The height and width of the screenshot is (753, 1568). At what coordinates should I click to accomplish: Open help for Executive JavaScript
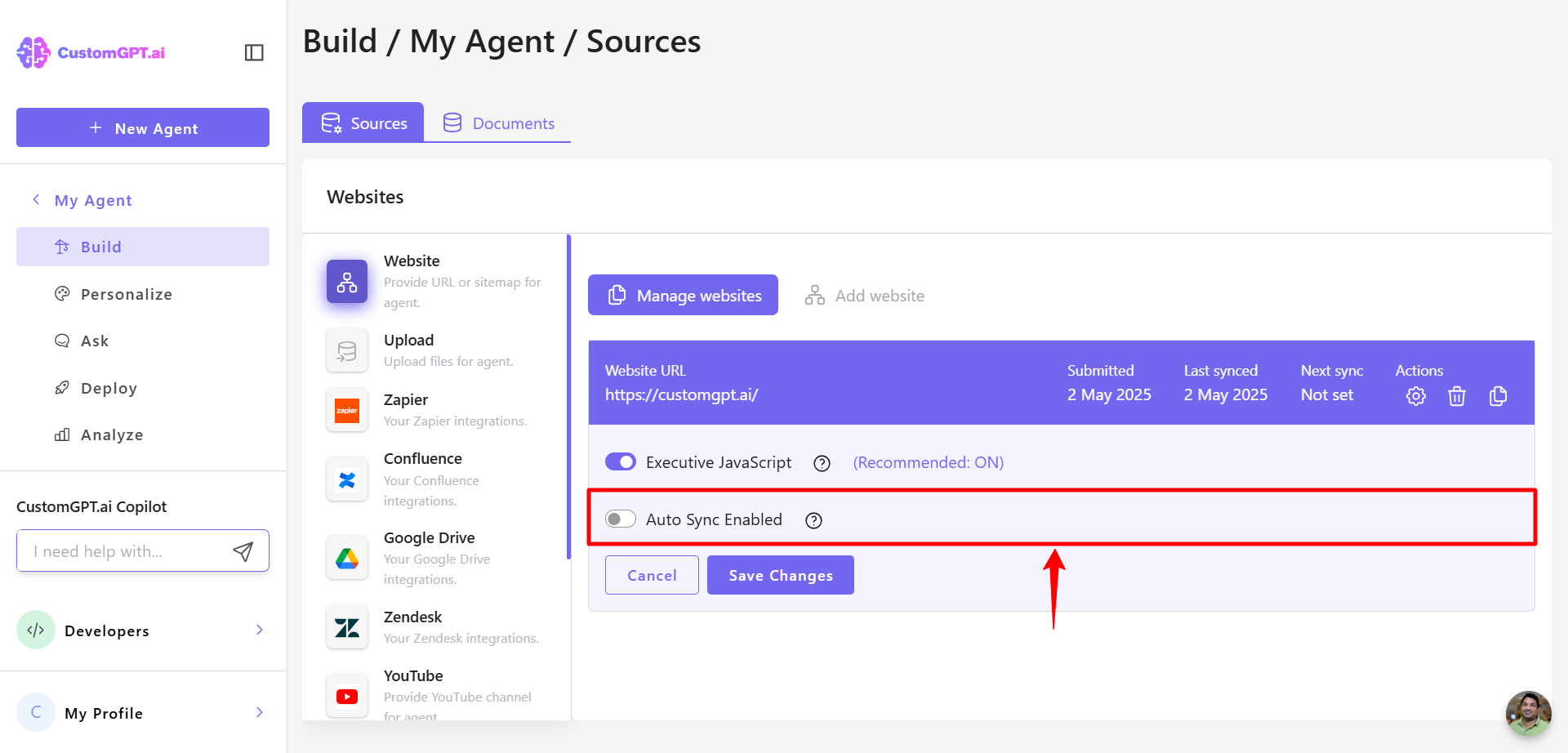[x=822, y=463]
